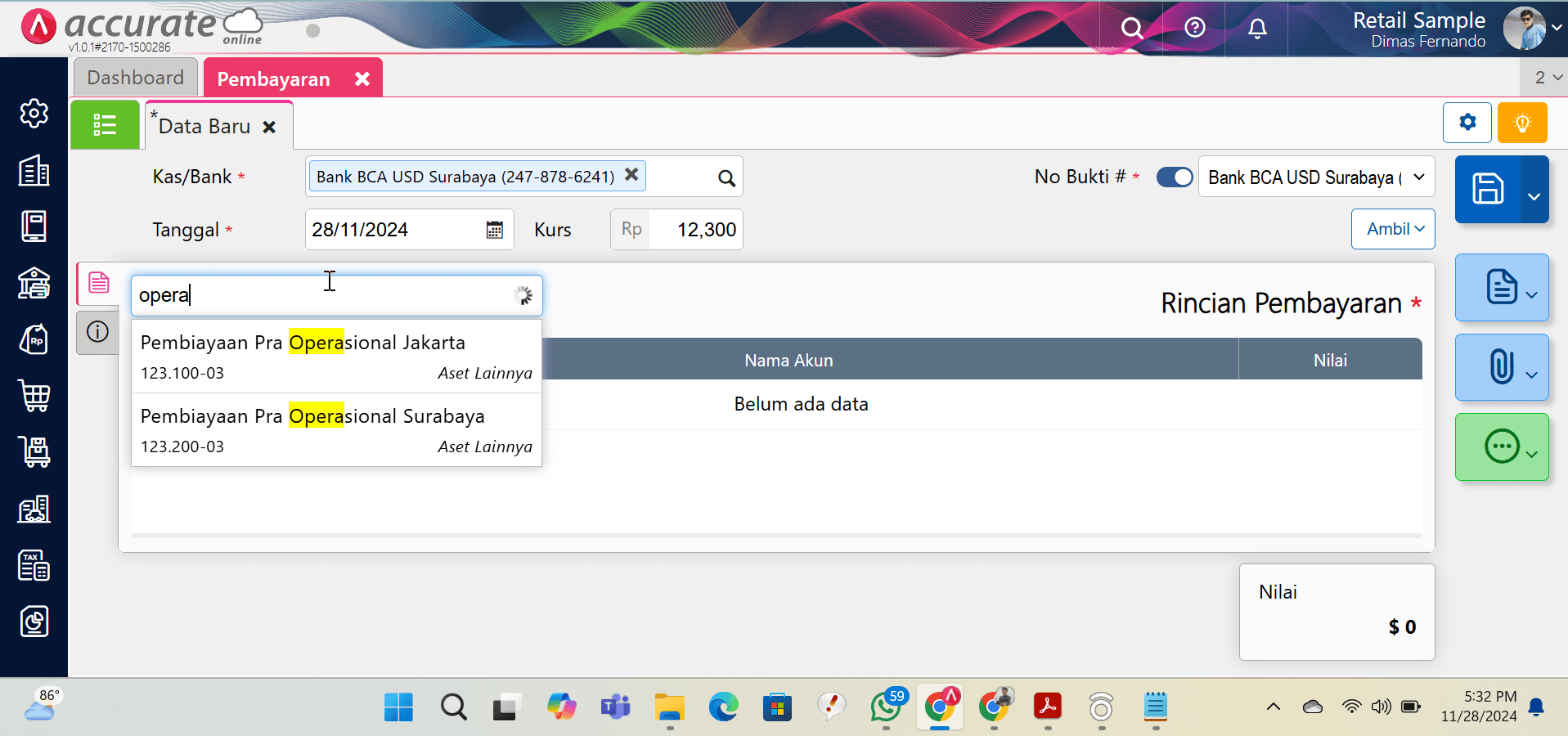Viewport: 1568px width, 736px height.
Task: Click the notification bell icon
Action: (x=1257, y=29)
